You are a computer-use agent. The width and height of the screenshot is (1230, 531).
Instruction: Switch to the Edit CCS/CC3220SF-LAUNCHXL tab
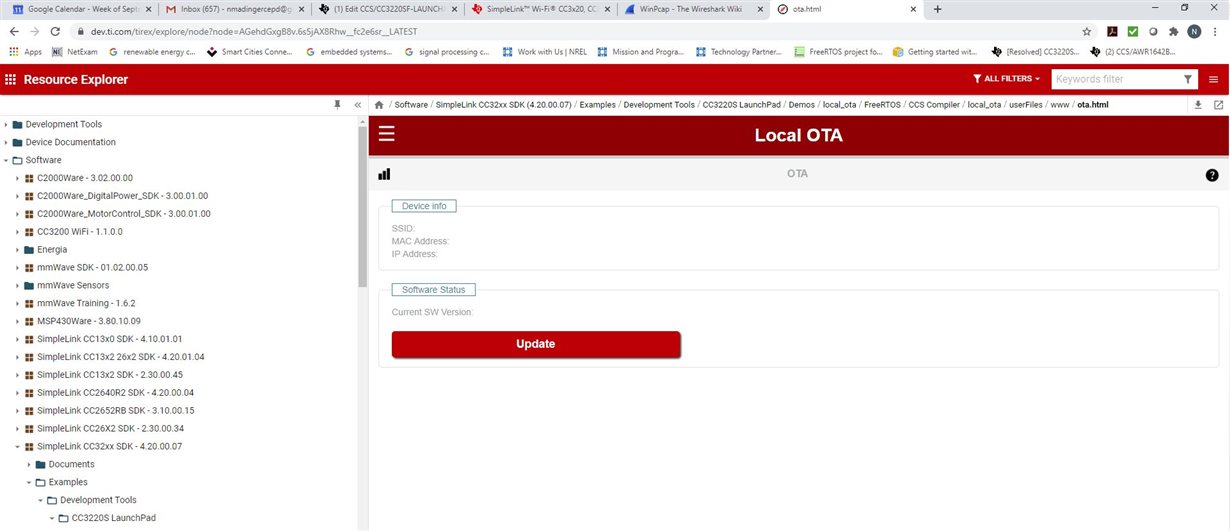(386, 9)
